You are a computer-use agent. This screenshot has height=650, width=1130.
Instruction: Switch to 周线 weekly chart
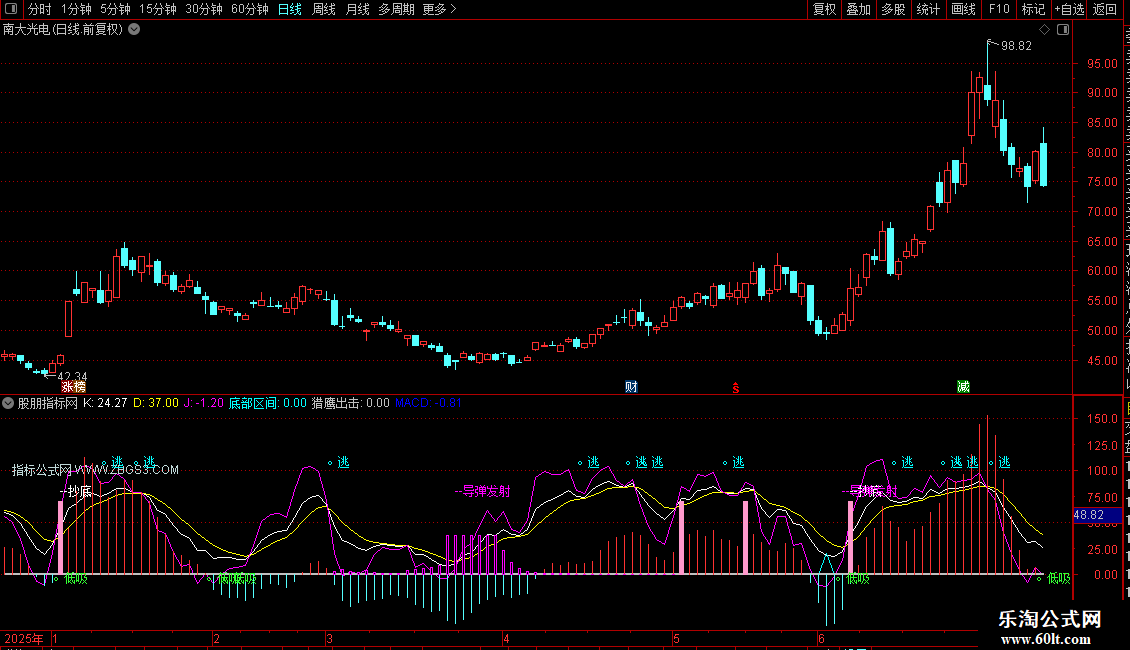324,9
